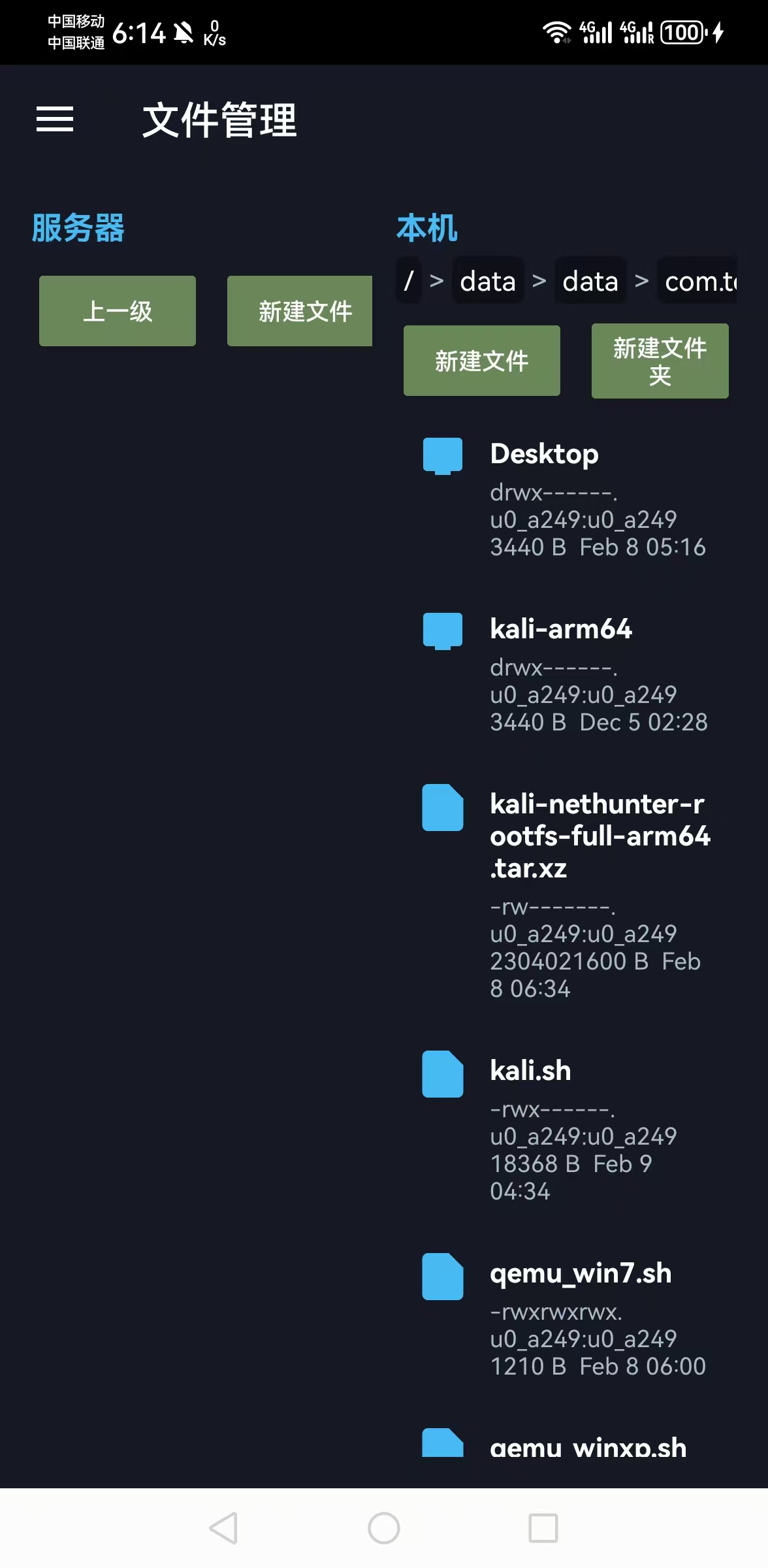Jump to root slash in breadcrumb
Screen dimensions: 768x1568
coord(409,281)
